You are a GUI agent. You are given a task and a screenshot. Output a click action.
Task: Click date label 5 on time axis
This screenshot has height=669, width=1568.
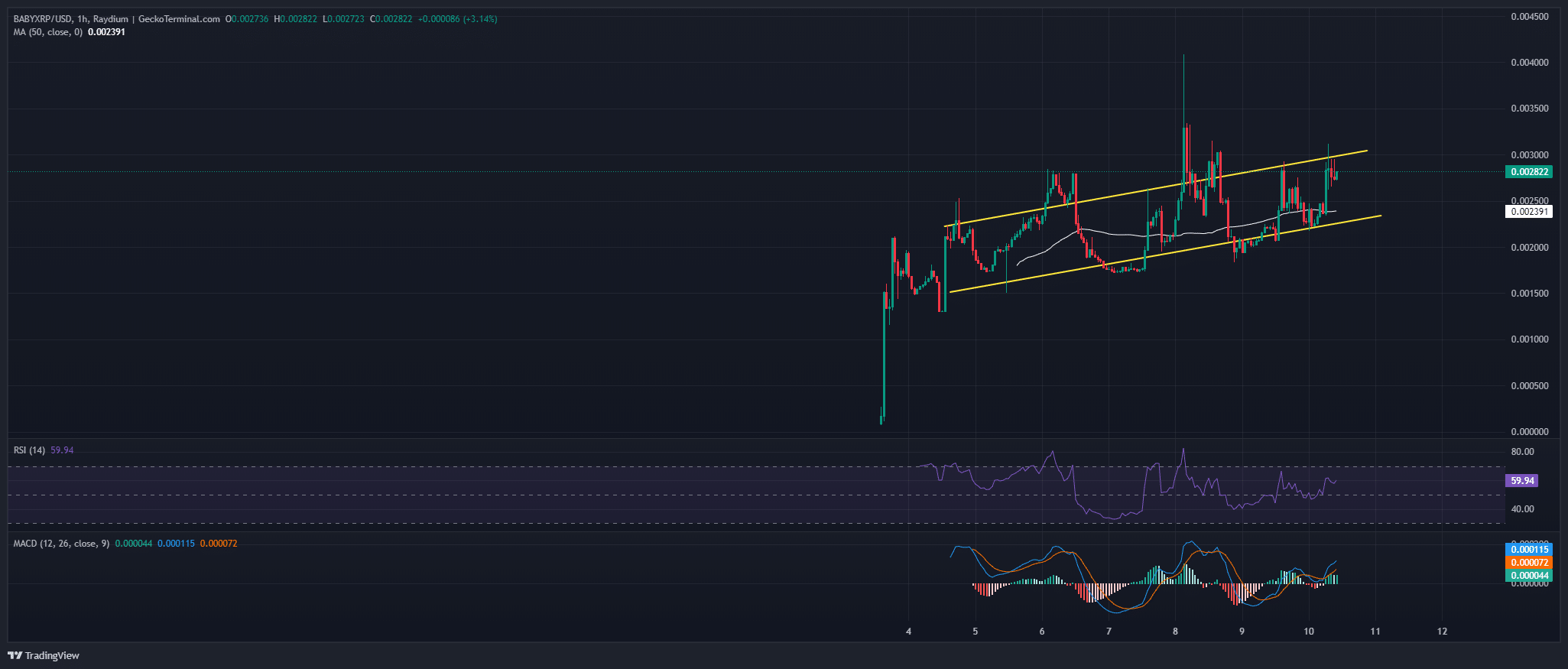976,632
